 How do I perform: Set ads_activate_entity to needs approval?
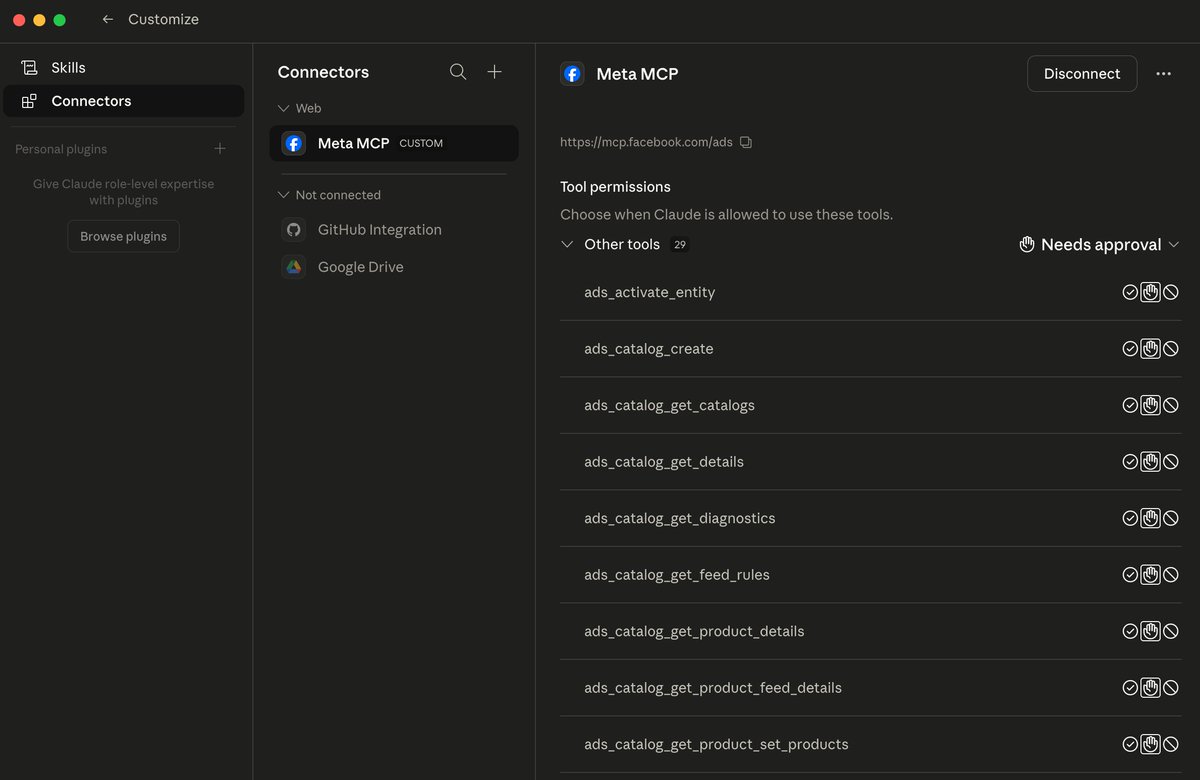click(1151, 293)
